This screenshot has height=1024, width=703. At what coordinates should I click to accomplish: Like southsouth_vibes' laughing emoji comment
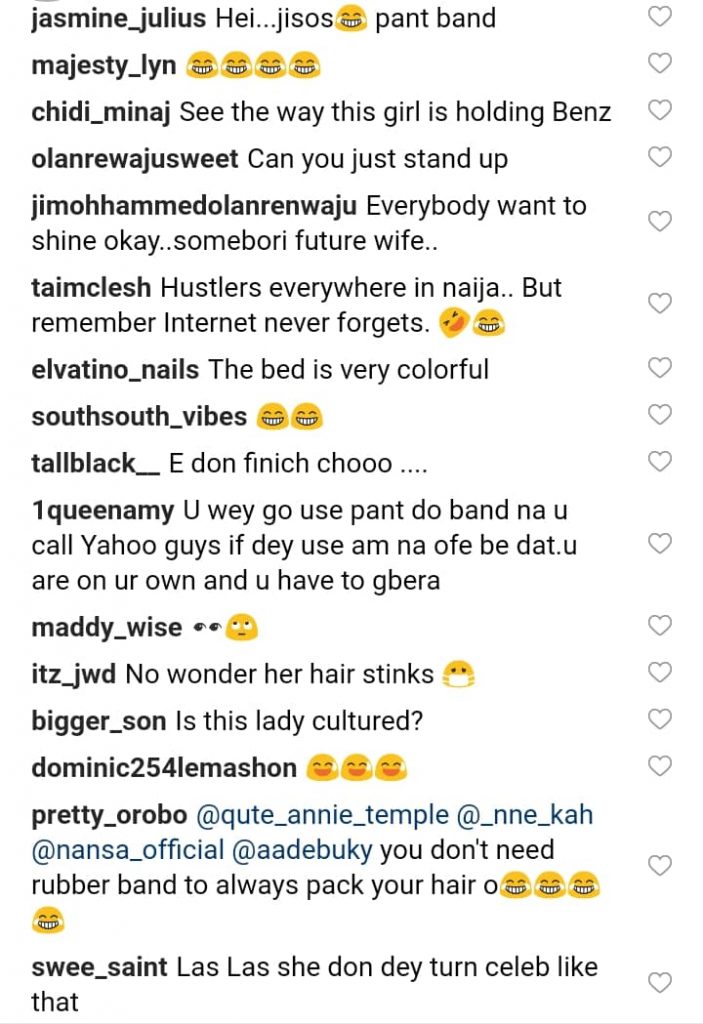(659, 414)
